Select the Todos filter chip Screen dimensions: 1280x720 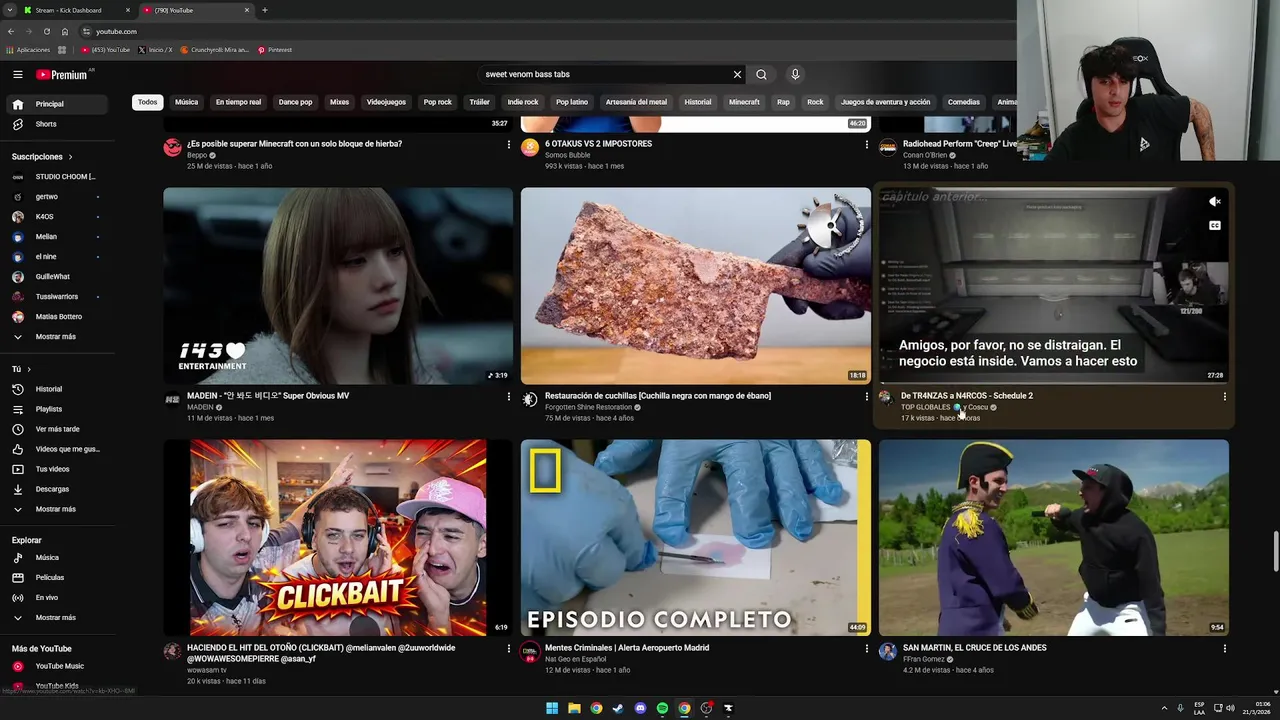click(x=147, y=102)
